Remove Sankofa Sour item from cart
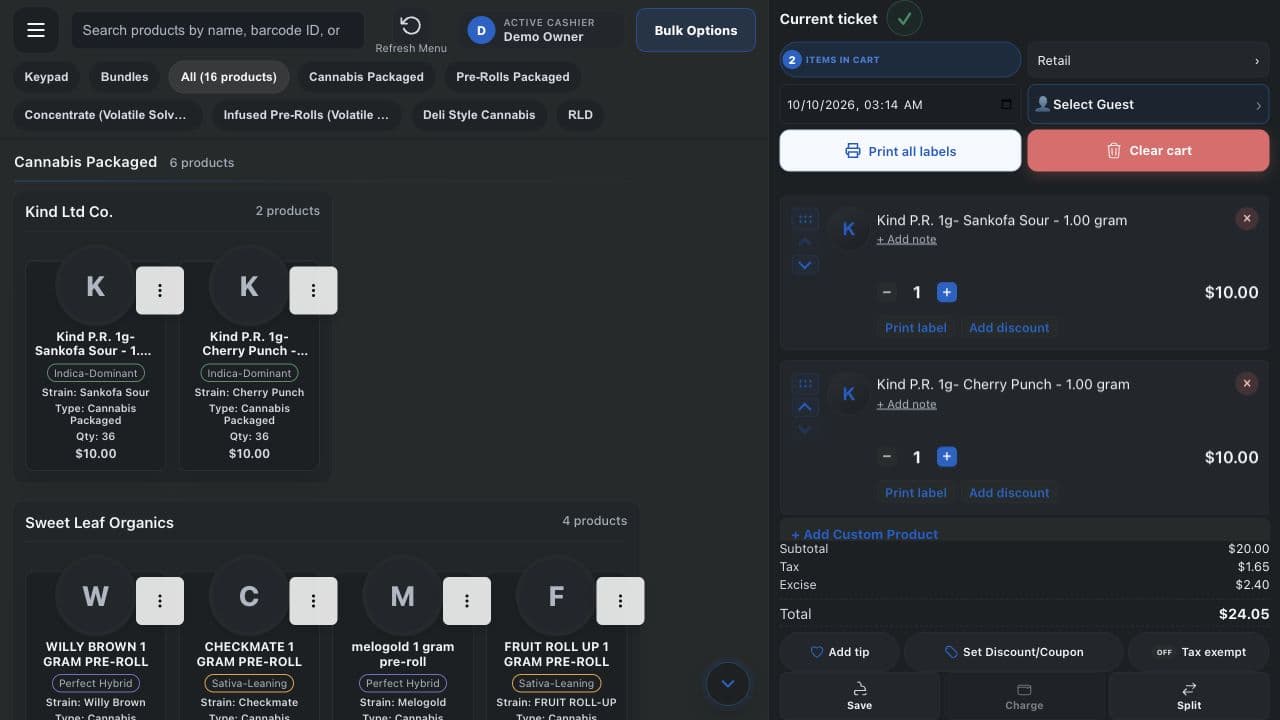Screen dimensions: 1280x720 click(x=1246, y=218)
